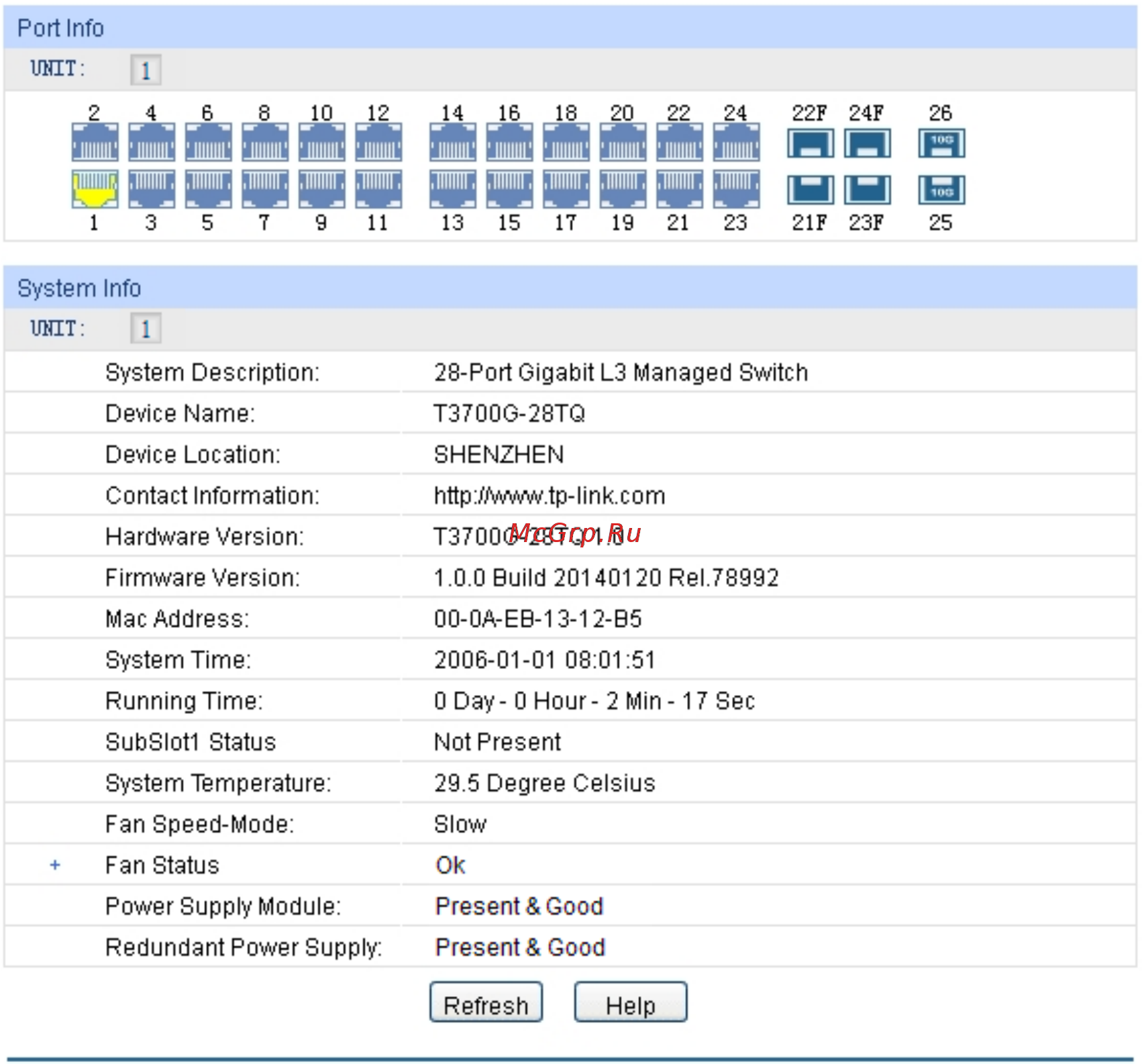Click the System Info section header
This screenshot has height=1064, width=1142.
[570, 288]
